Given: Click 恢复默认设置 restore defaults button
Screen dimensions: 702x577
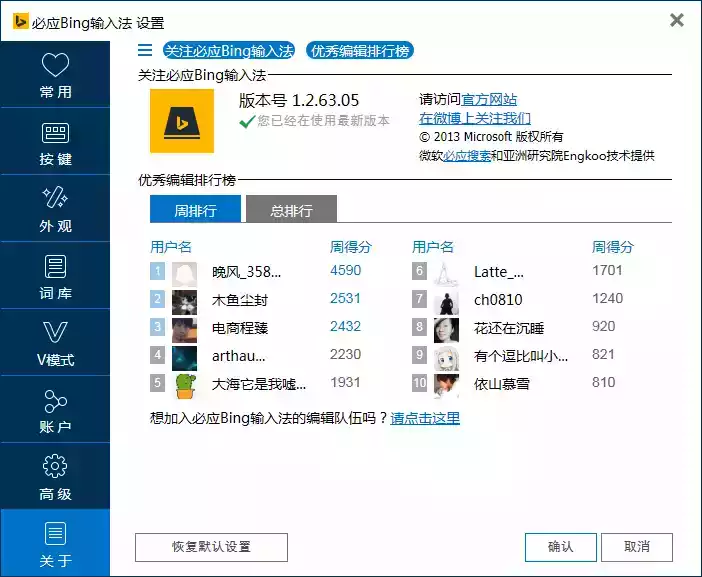Looking at the screenshot, I should [211, 547].
